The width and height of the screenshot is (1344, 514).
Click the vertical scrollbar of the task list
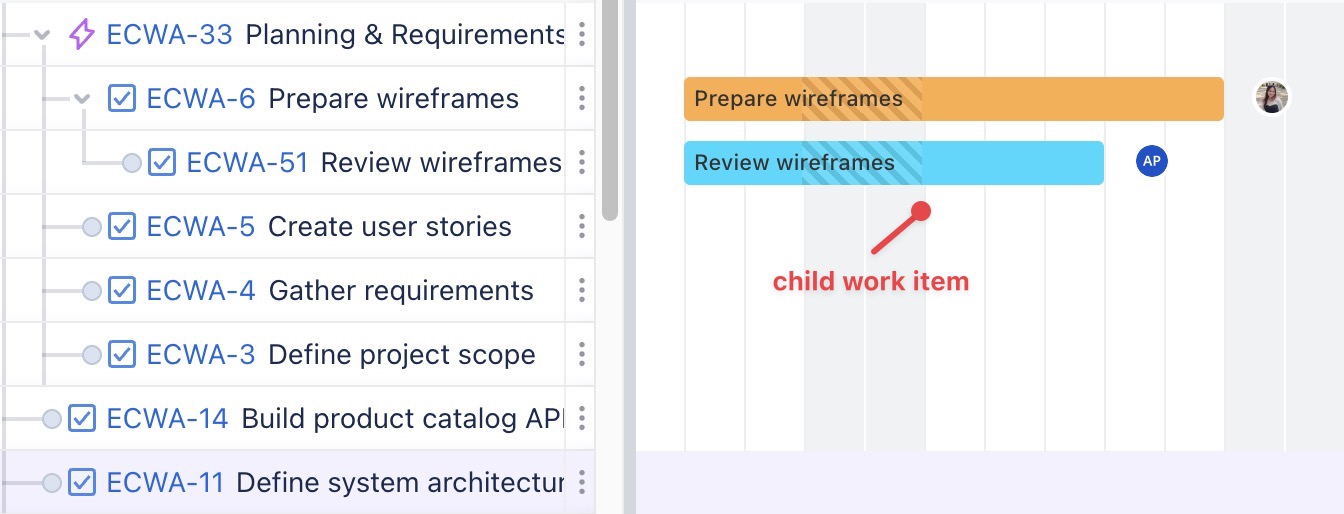click(x=610, y=110)
